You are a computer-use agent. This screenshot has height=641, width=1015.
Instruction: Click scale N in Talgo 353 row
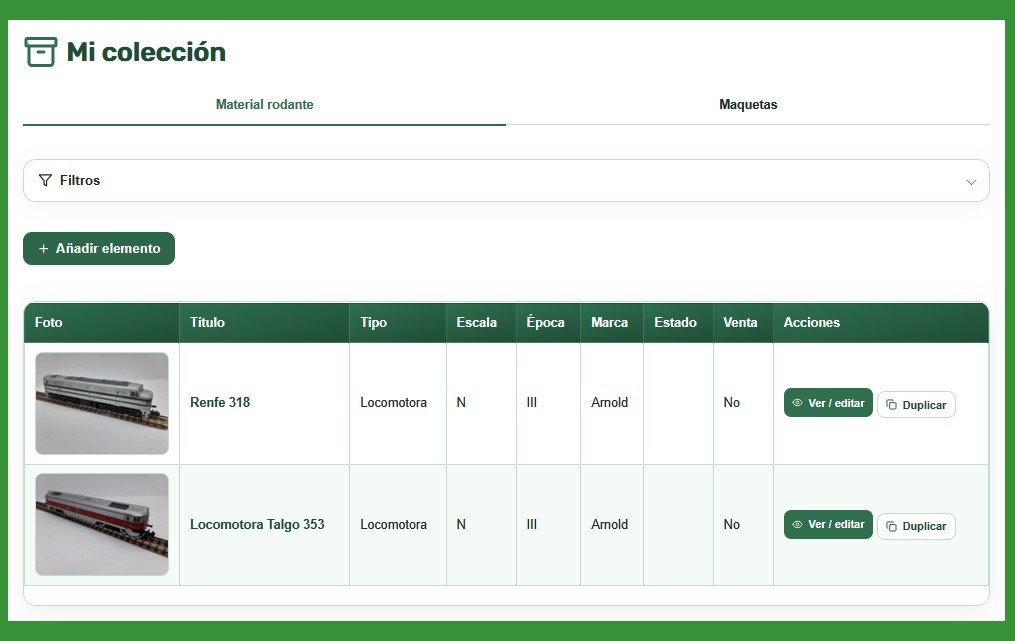(461, 524)
